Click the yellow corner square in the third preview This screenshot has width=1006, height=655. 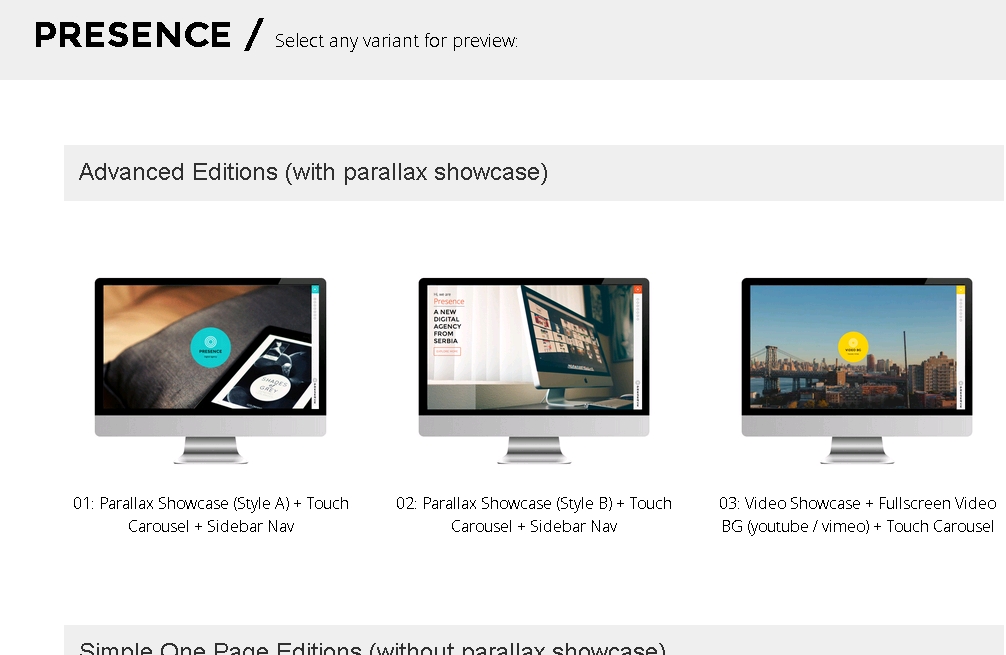click(960, 290)
